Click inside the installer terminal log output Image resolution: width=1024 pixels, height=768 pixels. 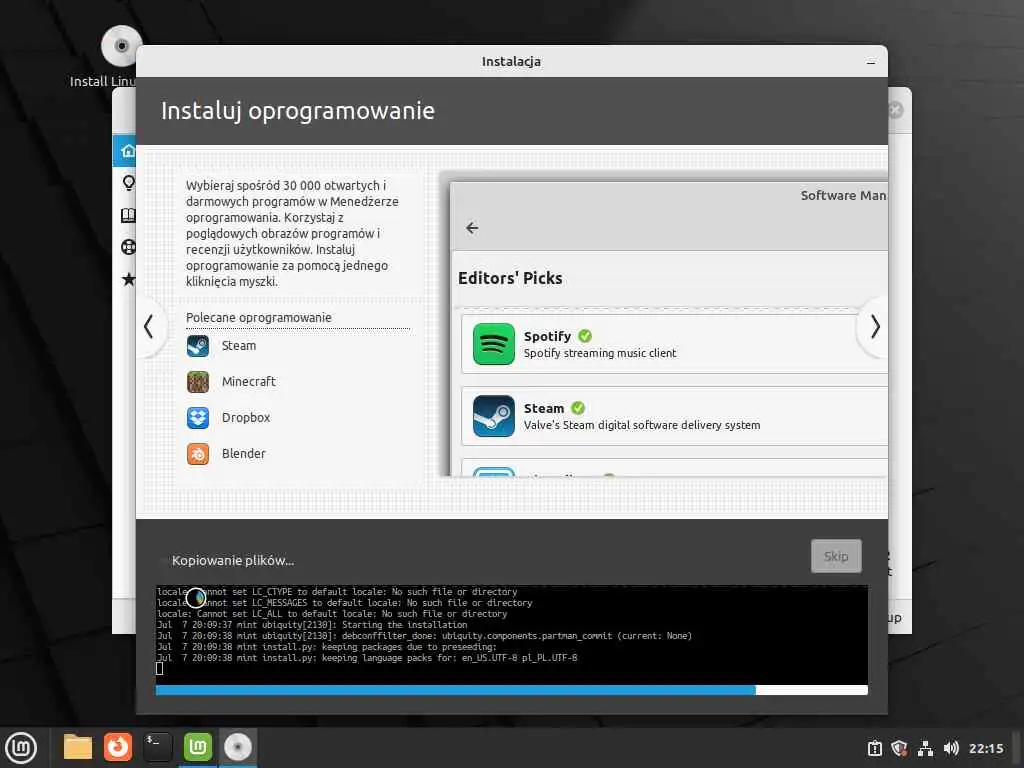pos(511,634)
